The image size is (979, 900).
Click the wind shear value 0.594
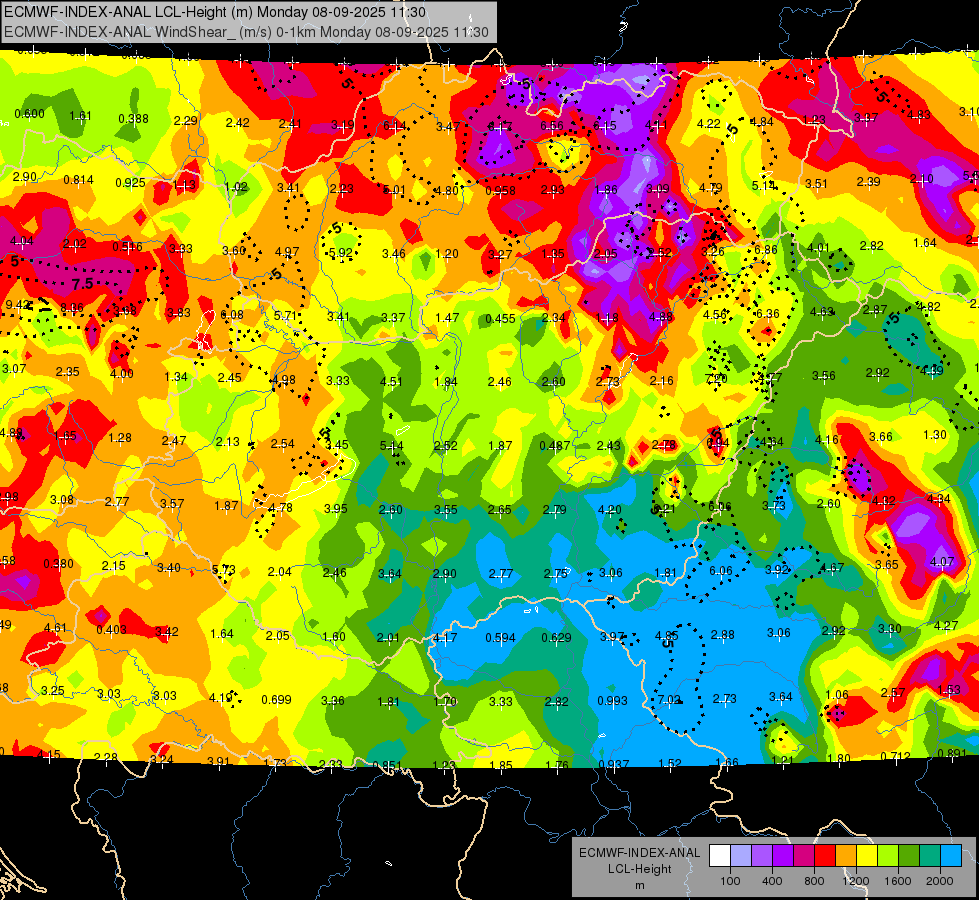500,638
